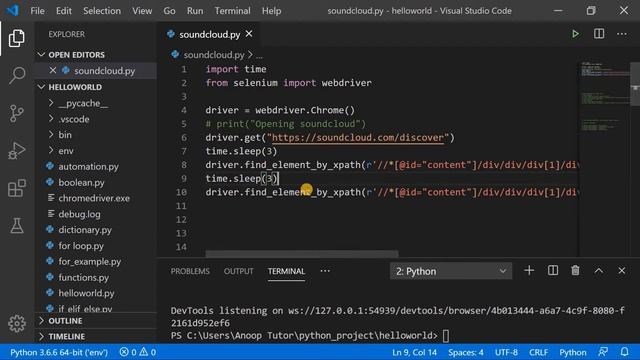The height and width of the screenshot is (360, 640).
Task: Open dictionary.py in the explorer
Action: coord(85,230)
